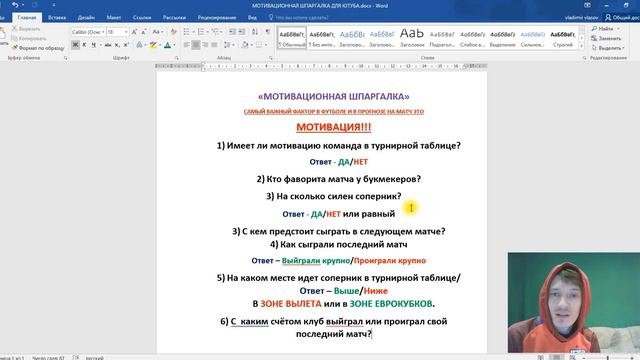Click the bulleted list icon
The width and height of the screenshot is (640, 360).
[187, 32]
